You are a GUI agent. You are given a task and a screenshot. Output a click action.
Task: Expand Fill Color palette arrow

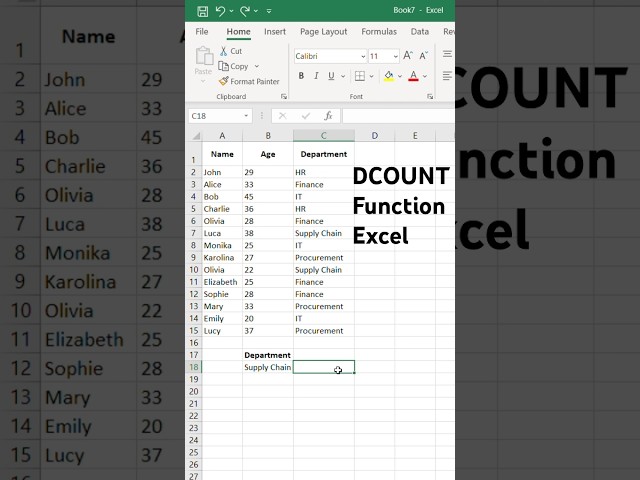400,76
